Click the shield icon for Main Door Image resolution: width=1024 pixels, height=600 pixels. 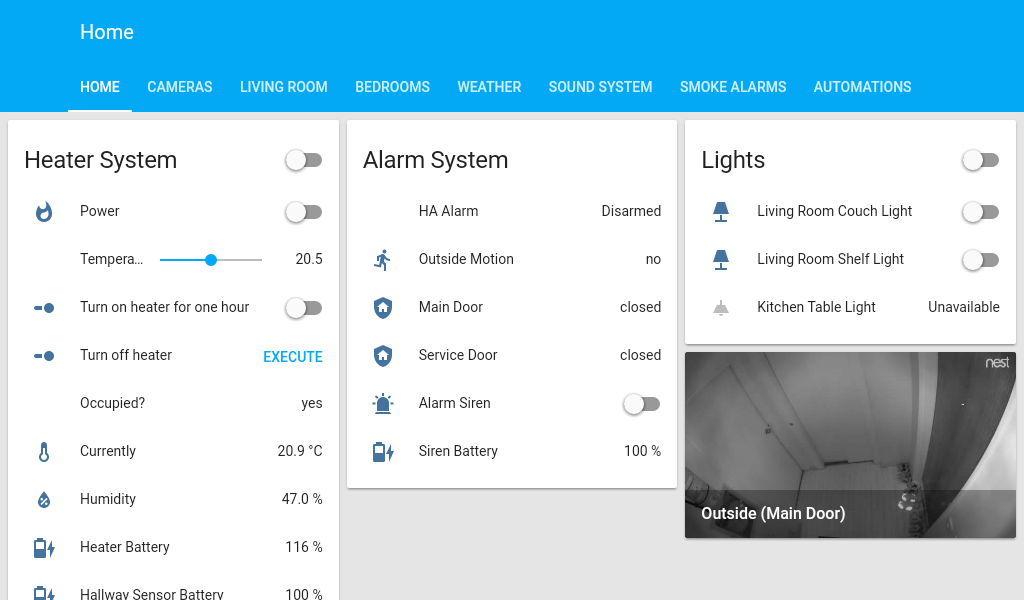coord(382,308)
